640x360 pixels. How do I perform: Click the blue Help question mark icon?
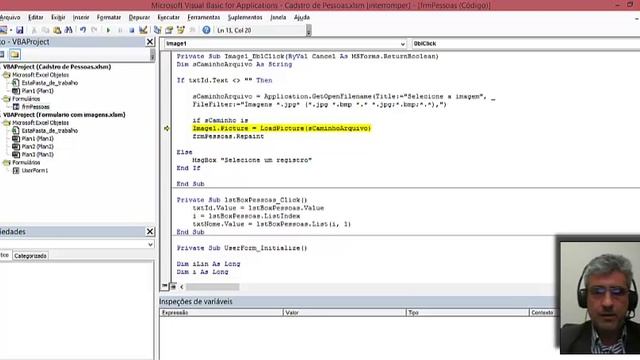point(206,30)
